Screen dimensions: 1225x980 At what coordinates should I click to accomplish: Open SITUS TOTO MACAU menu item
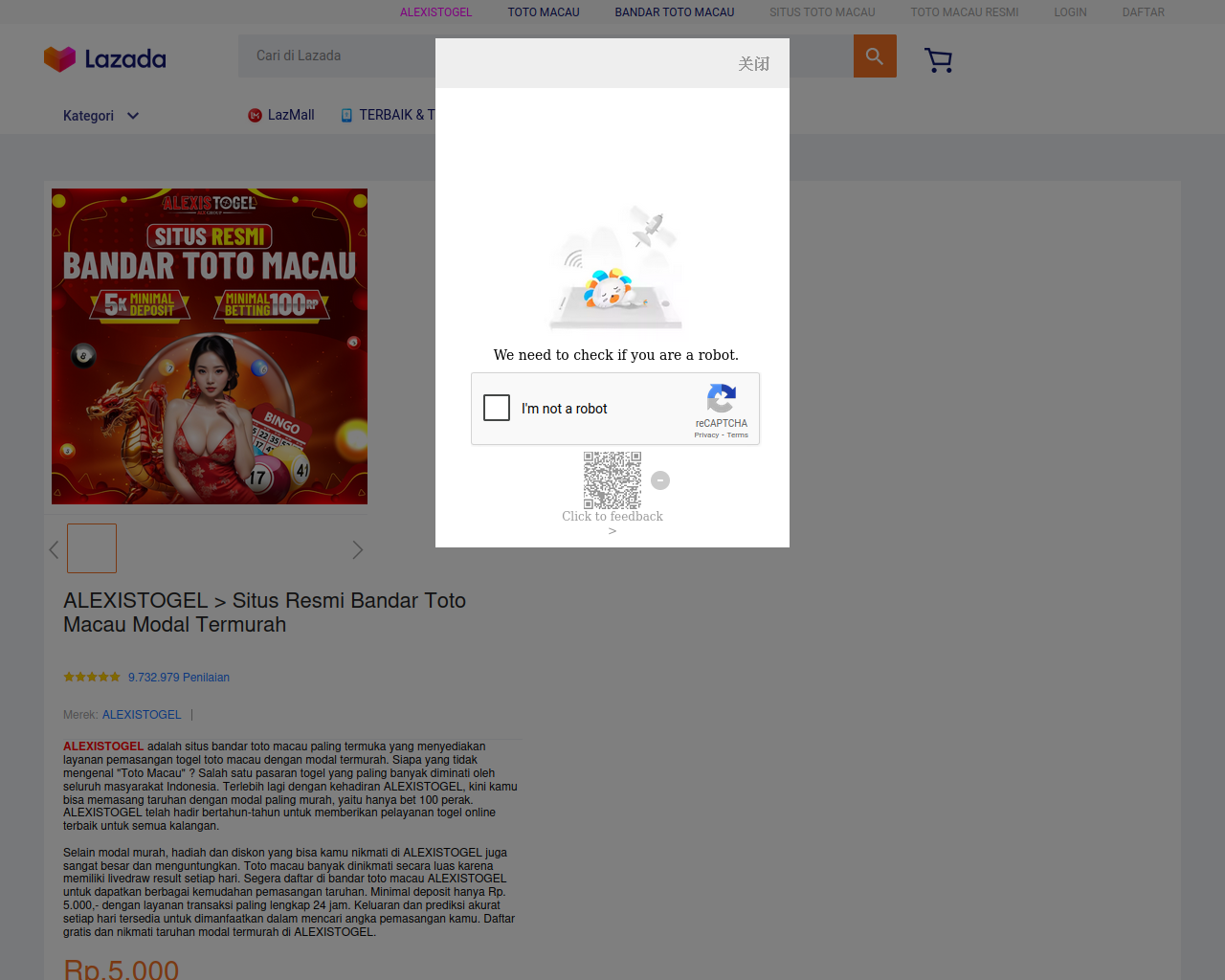click(x=822, y=12)
